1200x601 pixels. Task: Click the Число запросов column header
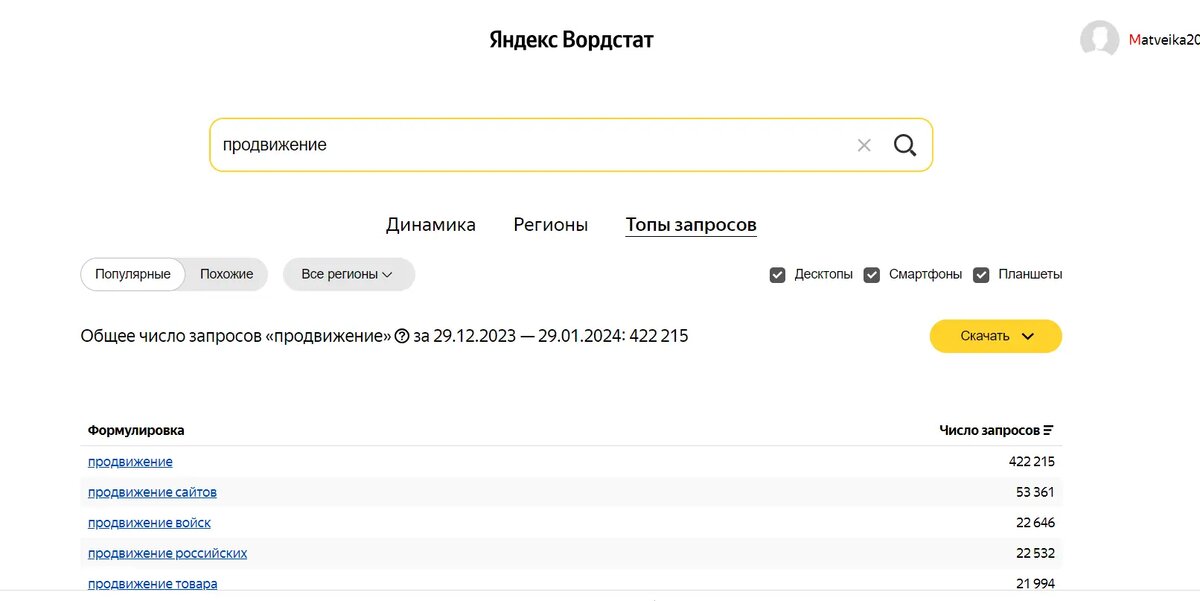point(989,430)
